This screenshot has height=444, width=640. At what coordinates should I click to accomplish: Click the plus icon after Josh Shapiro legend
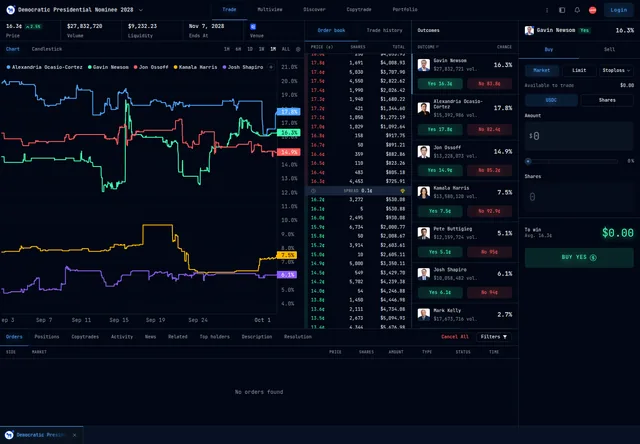271,67
